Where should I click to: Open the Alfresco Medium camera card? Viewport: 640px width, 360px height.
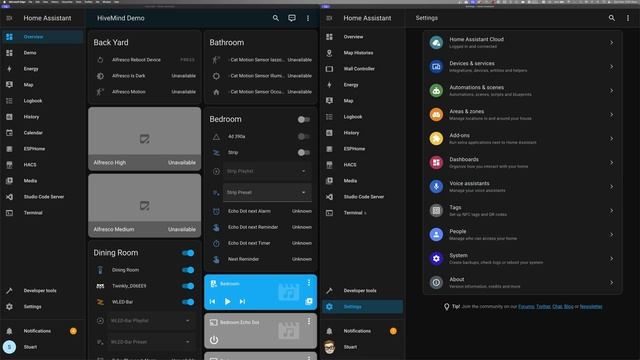tap(144, 206)
